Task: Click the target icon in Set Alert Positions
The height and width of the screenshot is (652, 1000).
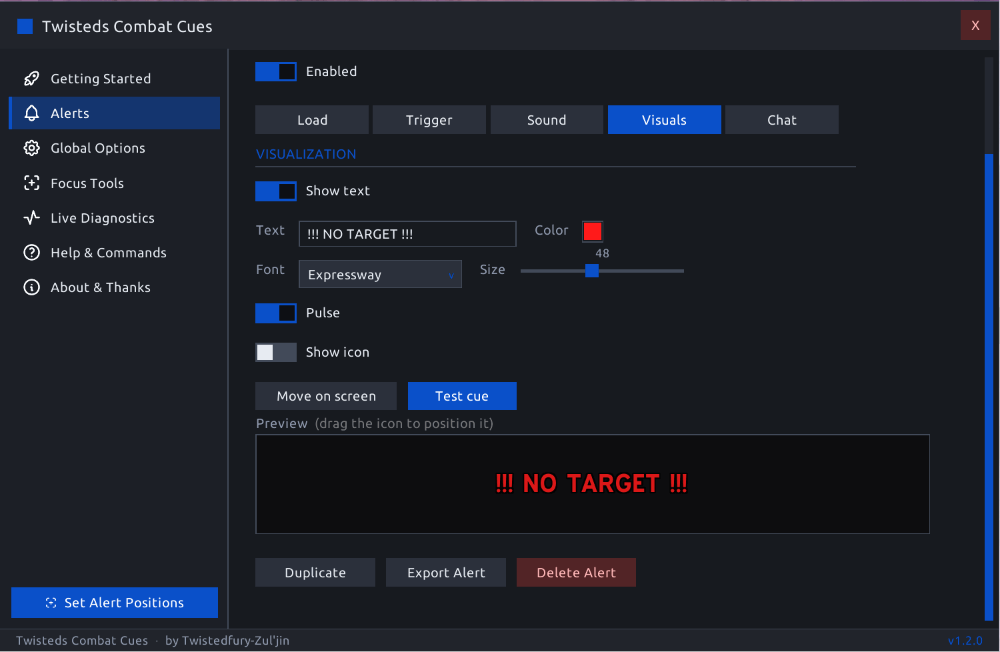Action: pyautogui.click(x=51, y=603)
